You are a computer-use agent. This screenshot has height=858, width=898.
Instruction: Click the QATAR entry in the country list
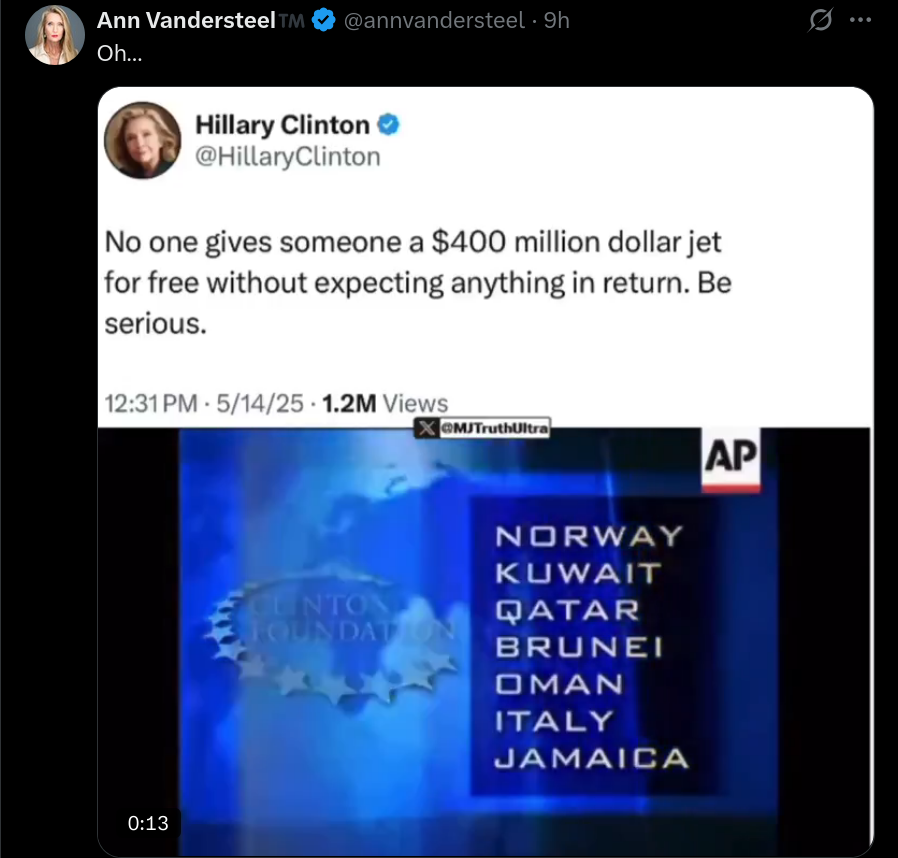(x=568, y=611)
